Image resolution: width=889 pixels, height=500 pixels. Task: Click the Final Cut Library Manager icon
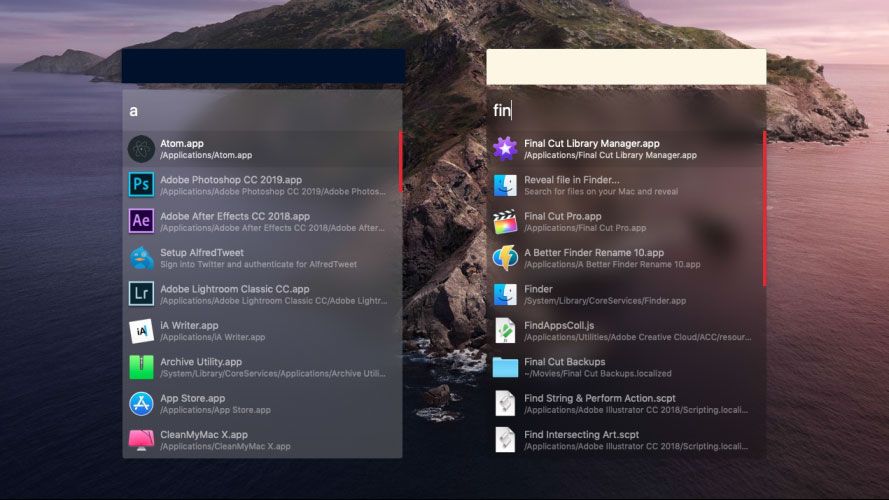coord(505,149)
